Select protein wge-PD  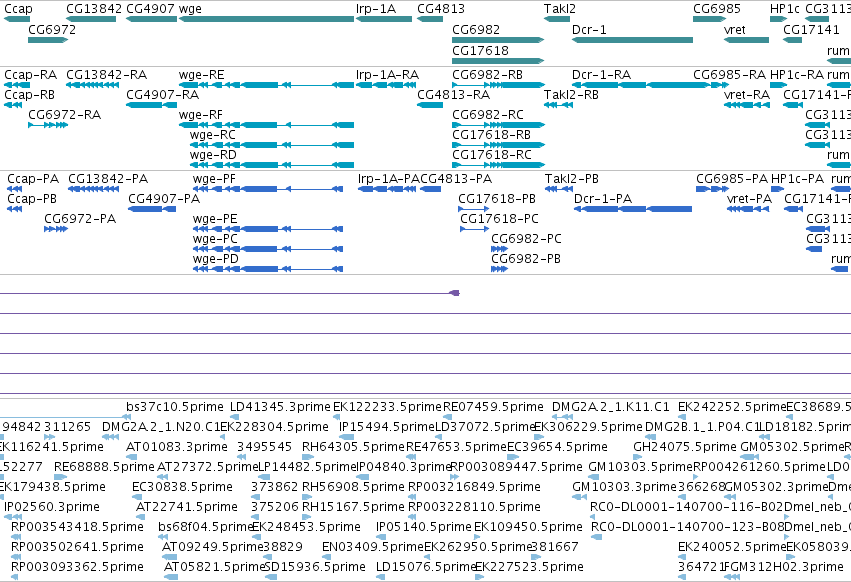tap(268, 269)
